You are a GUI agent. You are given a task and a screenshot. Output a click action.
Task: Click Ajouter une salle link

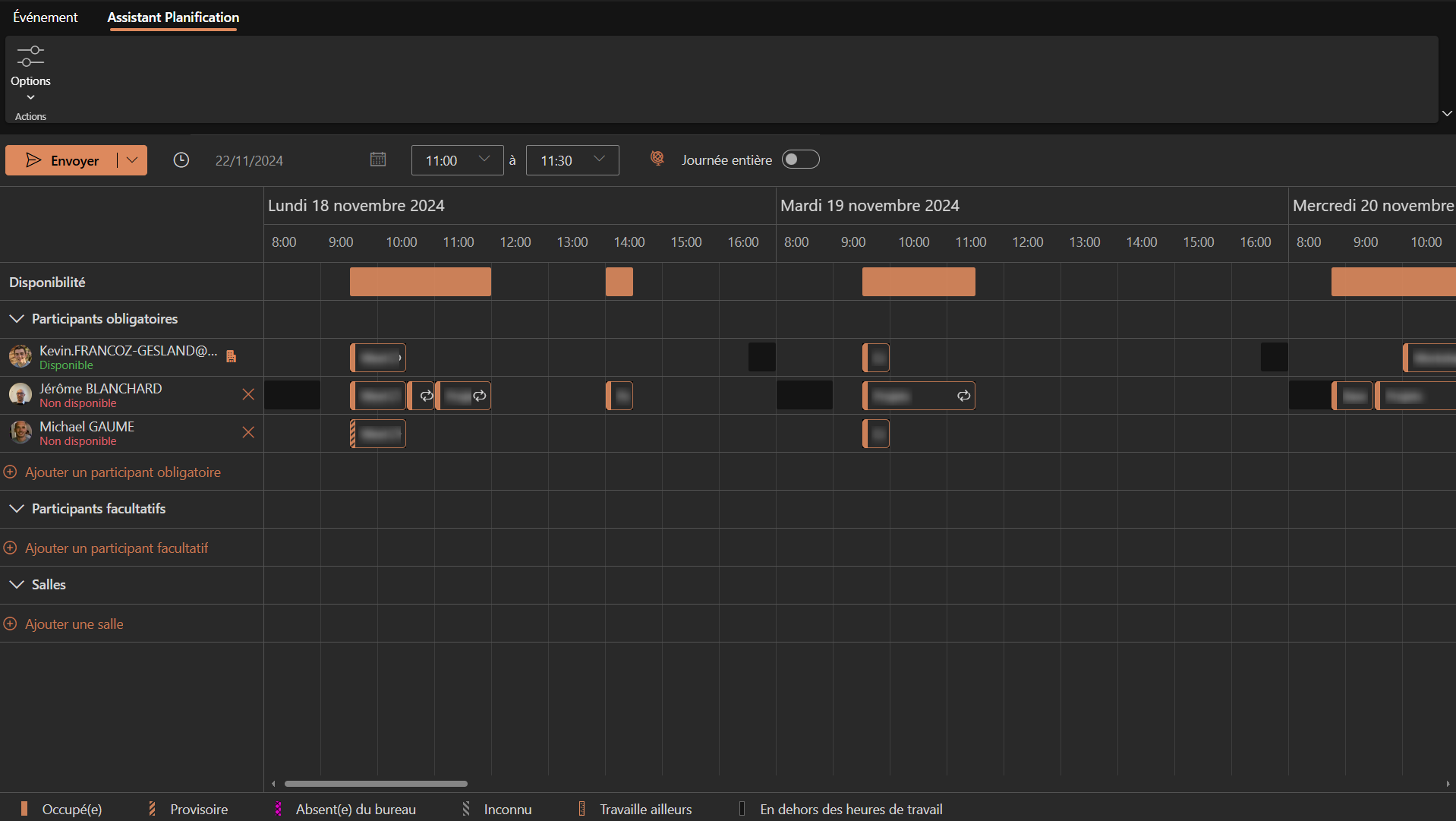click(74, 624)
